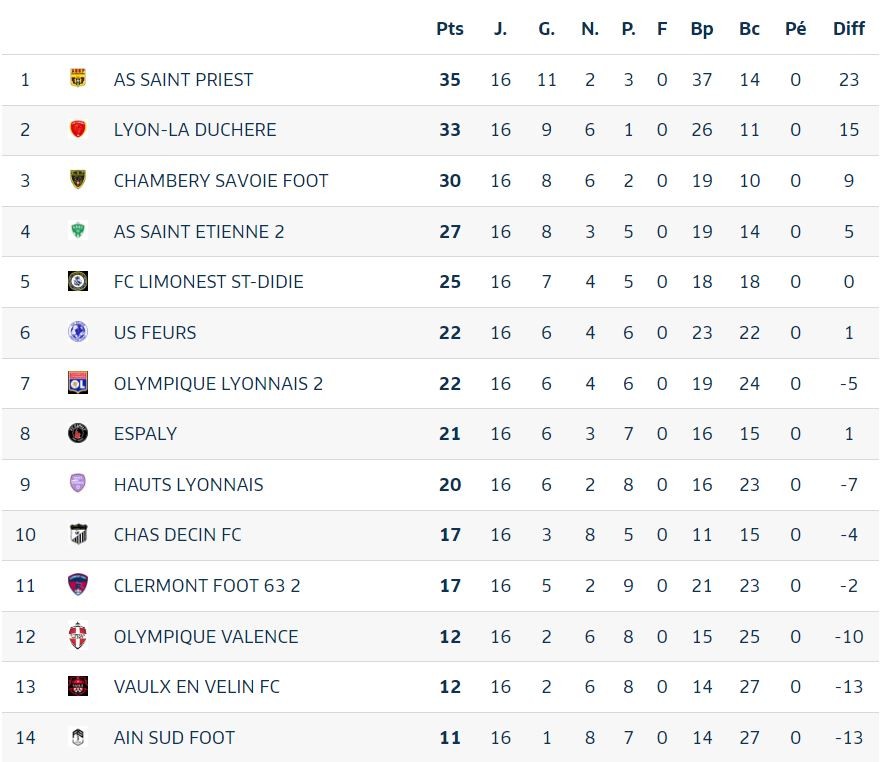The height and width of the screenshot is (762, 881).
Task: Open the HAUTS LYONNAIS team name
Action: click(x=188, y=484)
